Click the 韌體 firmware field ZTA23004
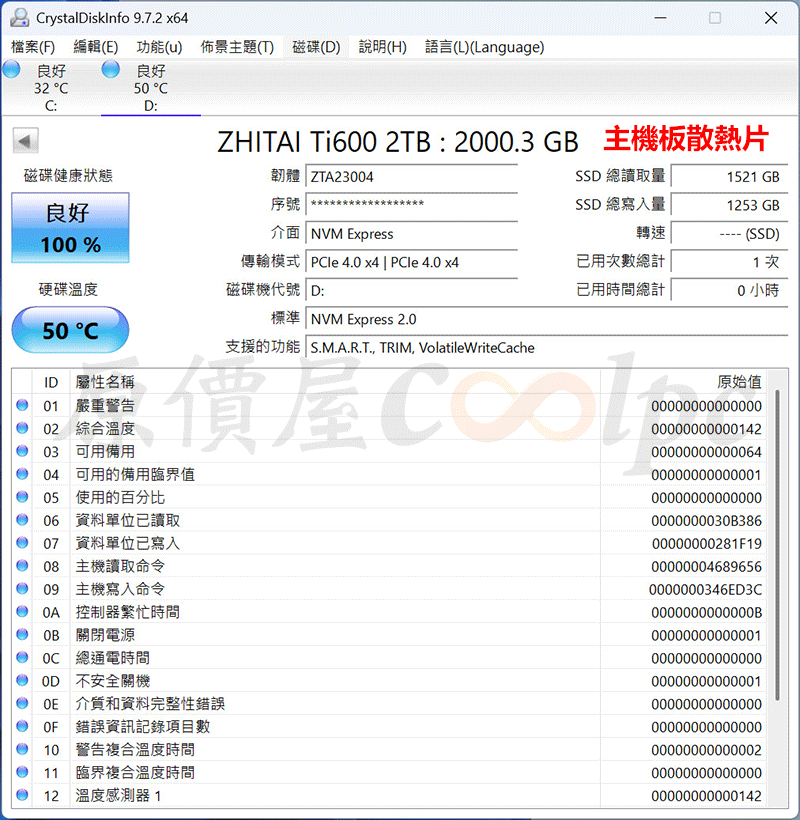Viewport: 800px width, 820px height. coord(411,177)
